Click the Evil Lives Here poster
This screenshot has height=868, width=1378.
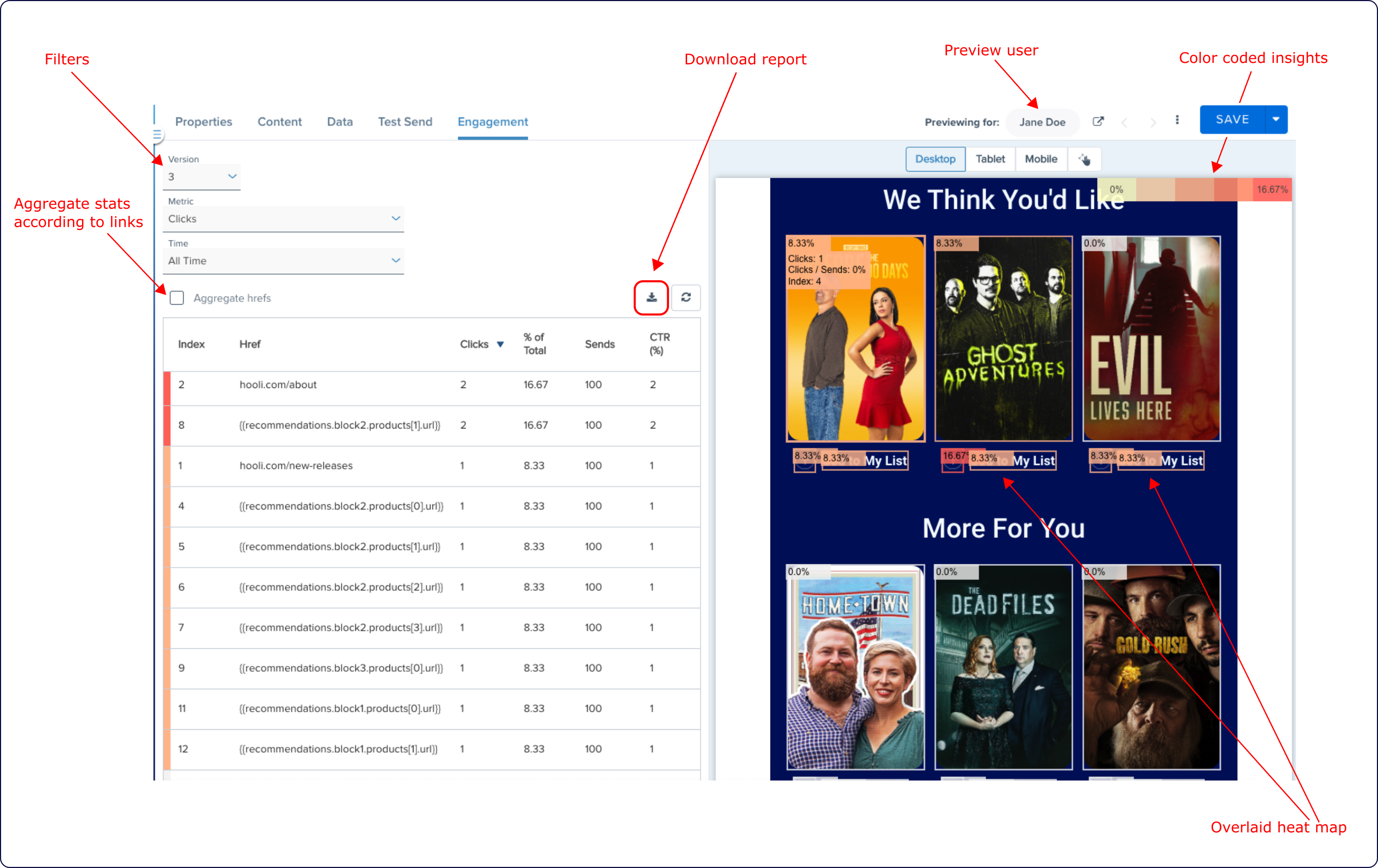click(1152, 338)
